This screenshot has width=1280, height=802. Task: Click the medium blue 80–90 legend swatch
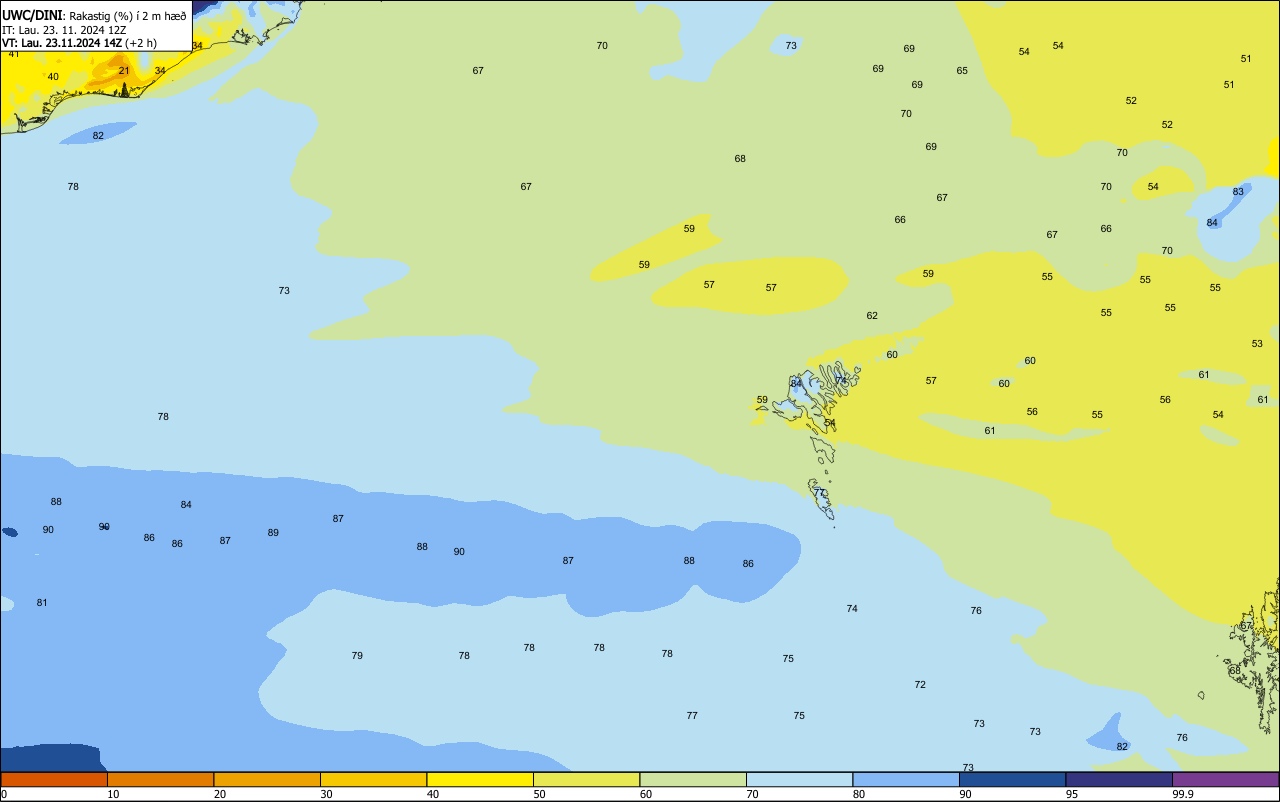(906, 779)
